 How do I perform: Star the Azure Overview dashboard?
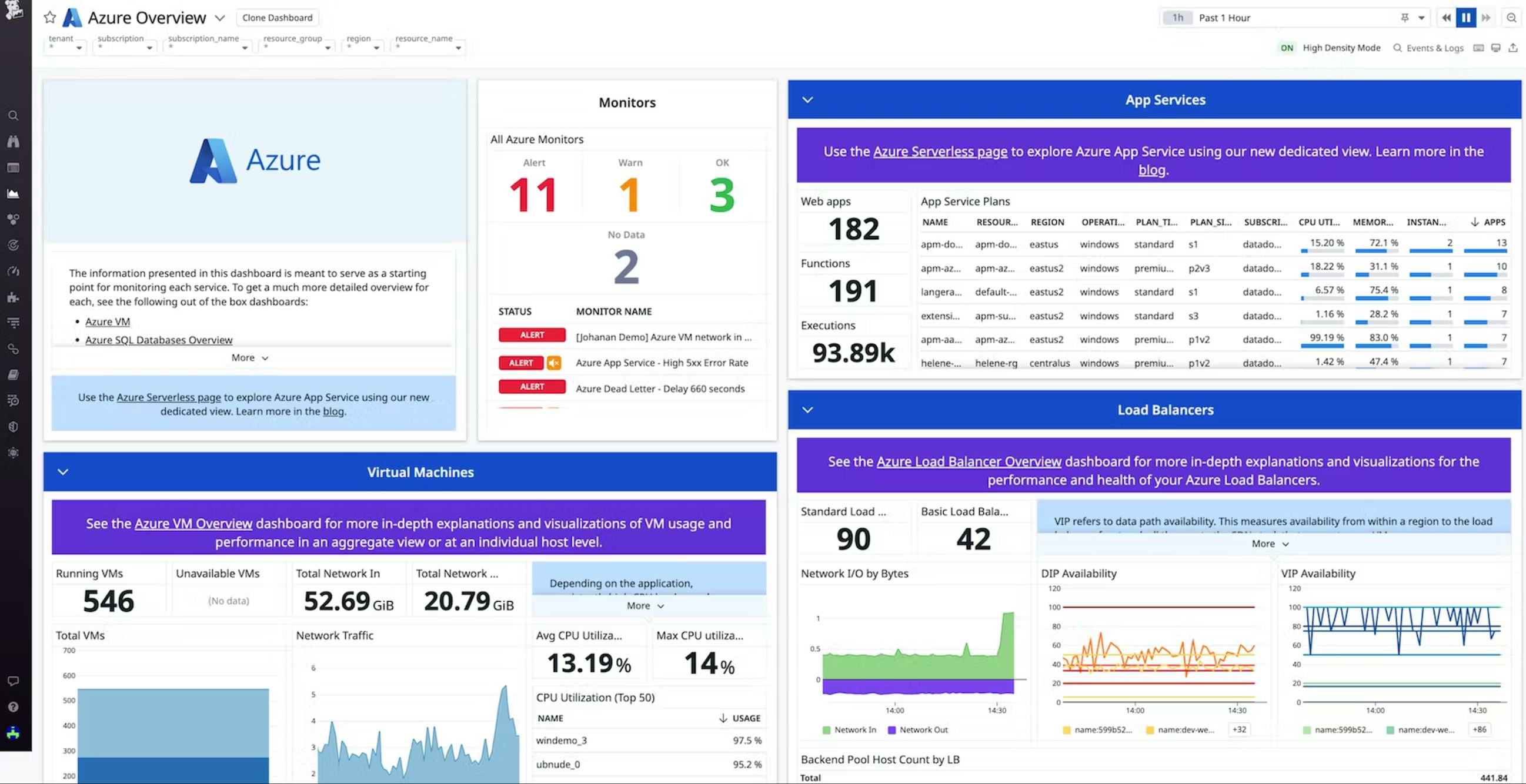(x=50, y=17)
